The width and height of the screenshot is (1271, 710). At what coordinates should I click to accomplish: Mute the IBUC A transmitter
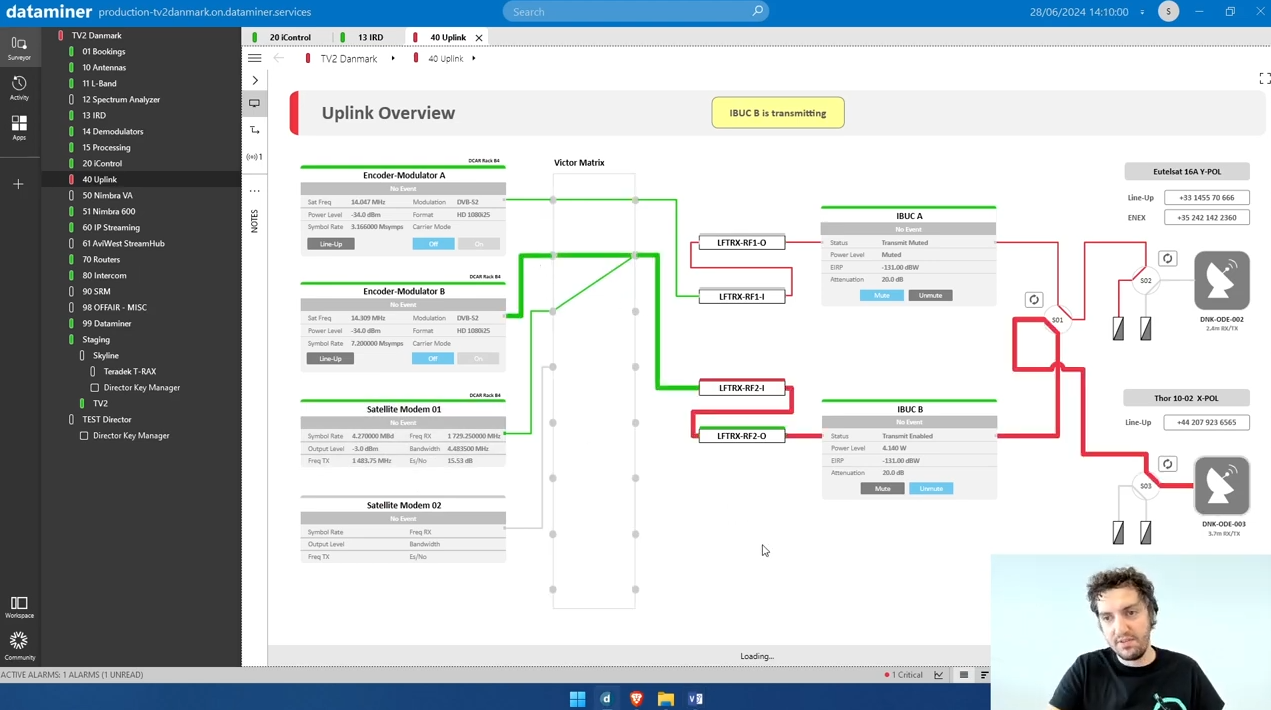click(882, 296)
